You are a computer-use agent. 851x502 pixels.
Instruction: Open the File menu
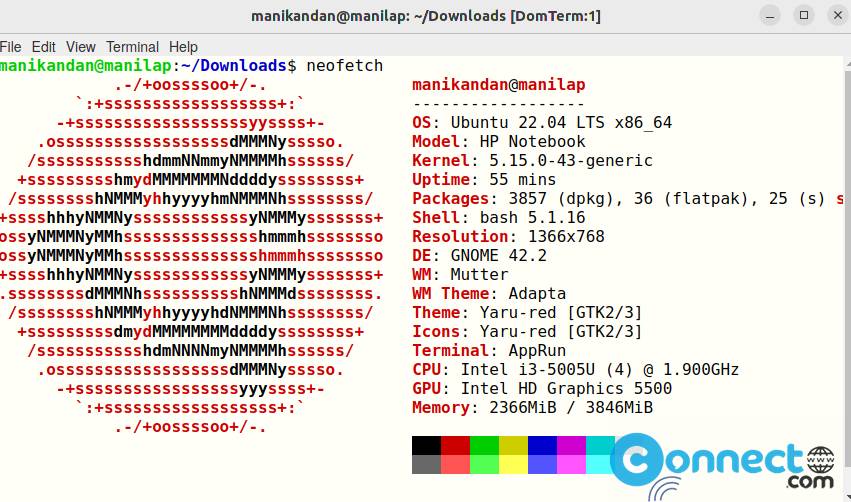11,47
